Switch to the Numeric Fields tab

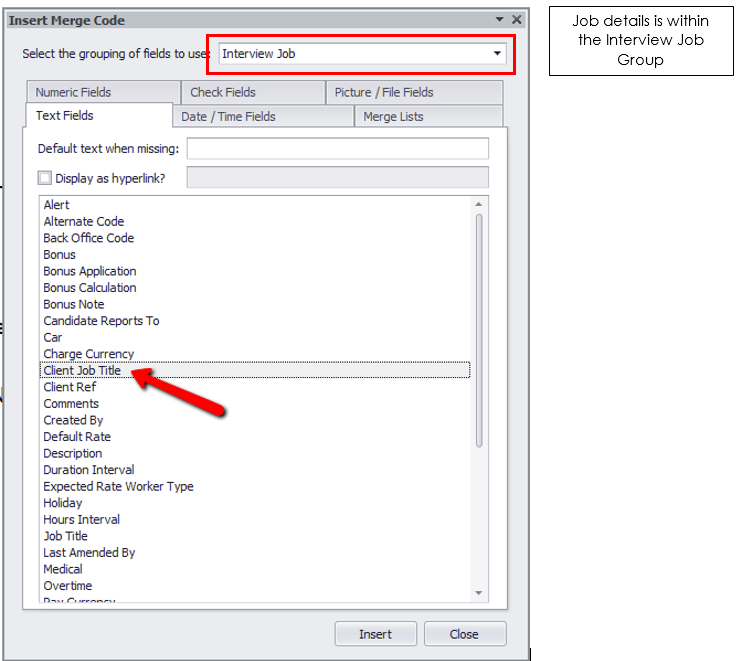(73, 92)
